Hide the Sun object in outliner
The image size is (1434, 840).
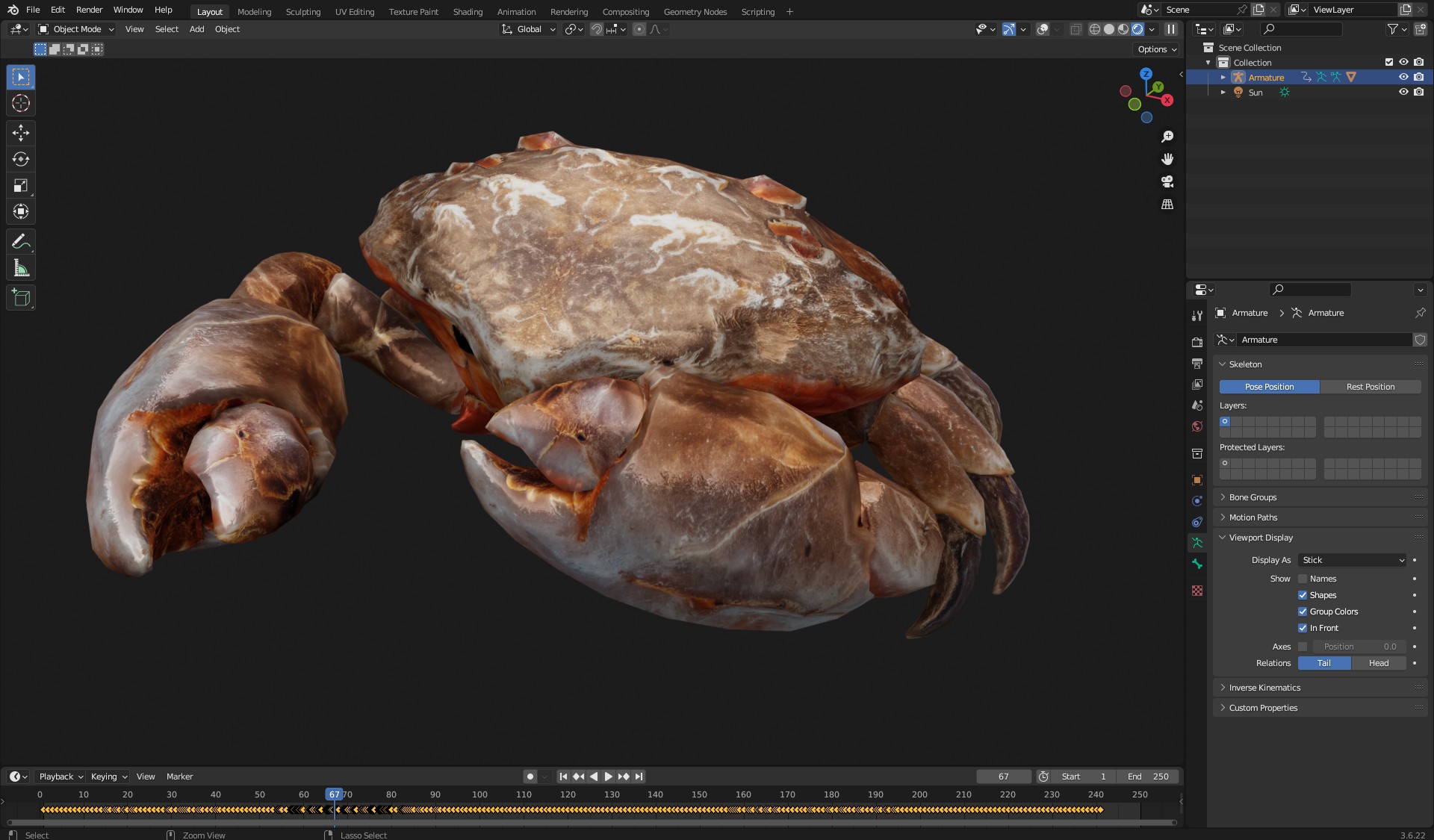coord(1403,92)
